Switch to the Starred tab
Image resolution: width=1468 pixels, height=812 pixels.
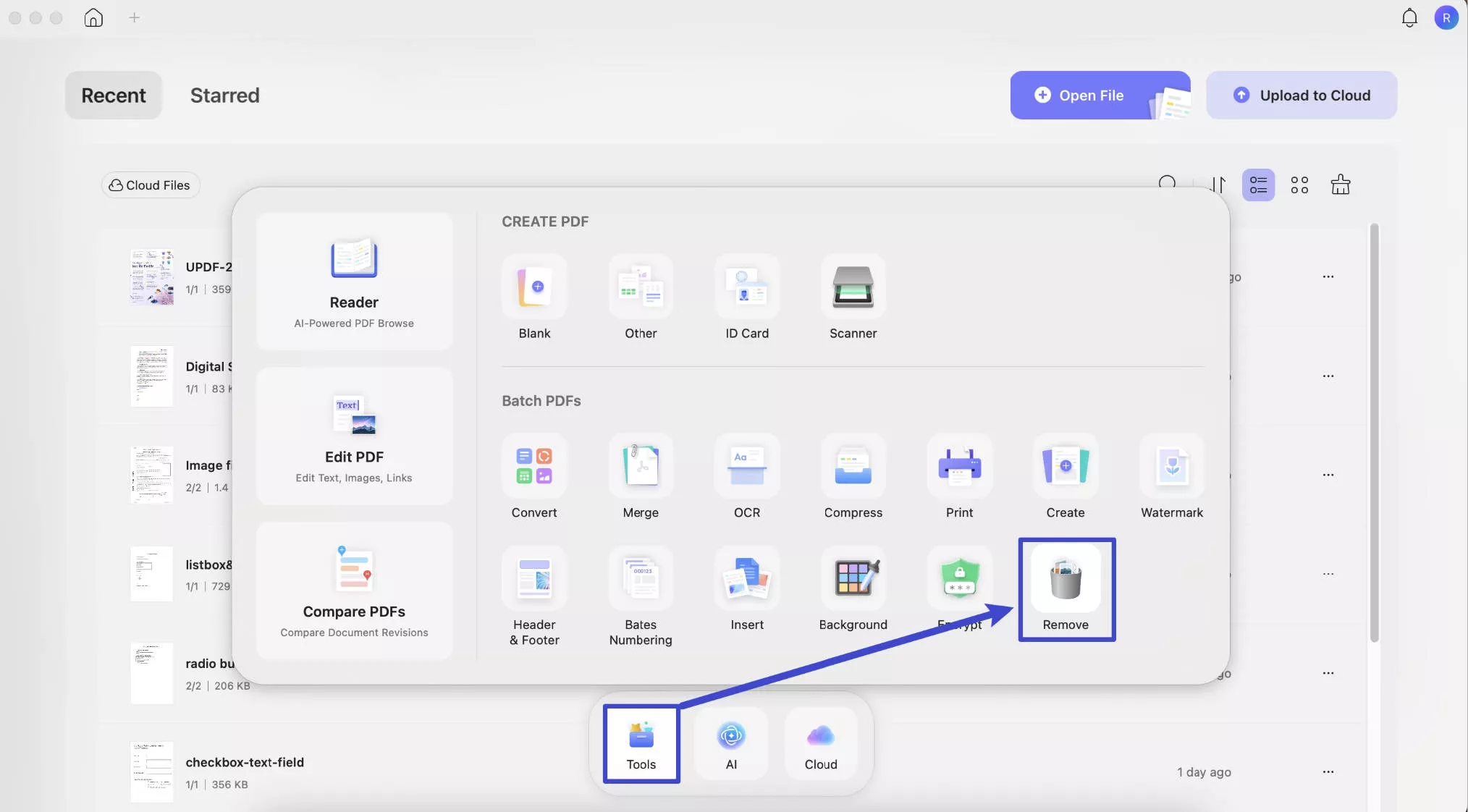click(224, 95)
